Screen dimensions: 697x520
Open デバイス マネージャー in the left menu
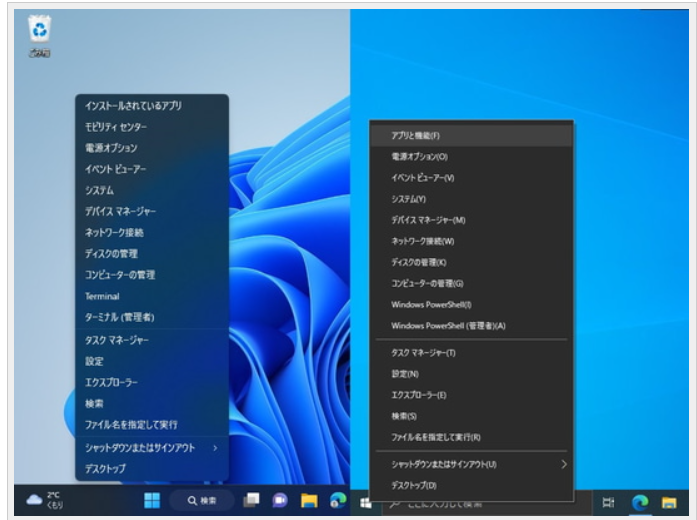(152, 212)
